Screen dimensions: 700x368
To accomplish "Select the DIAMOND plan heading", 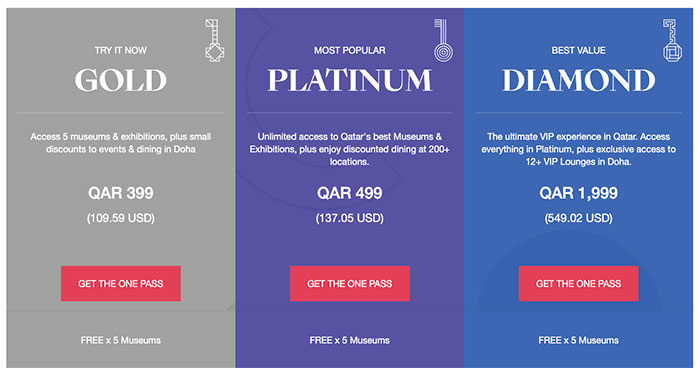I will tap(579, 80).
